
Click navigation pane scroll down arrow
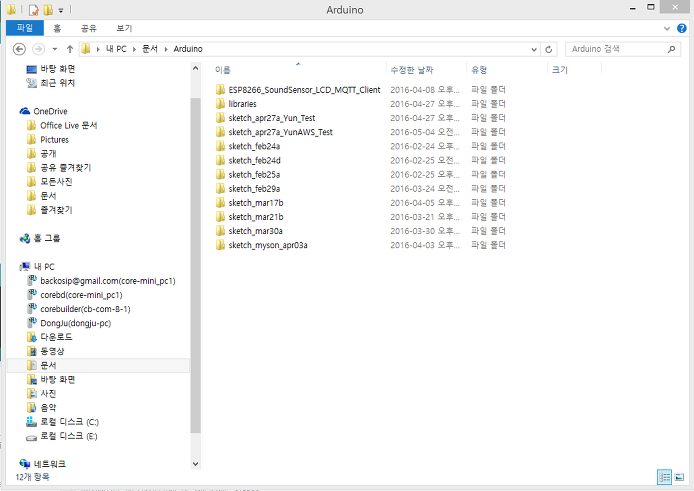[x=195, y=464]
